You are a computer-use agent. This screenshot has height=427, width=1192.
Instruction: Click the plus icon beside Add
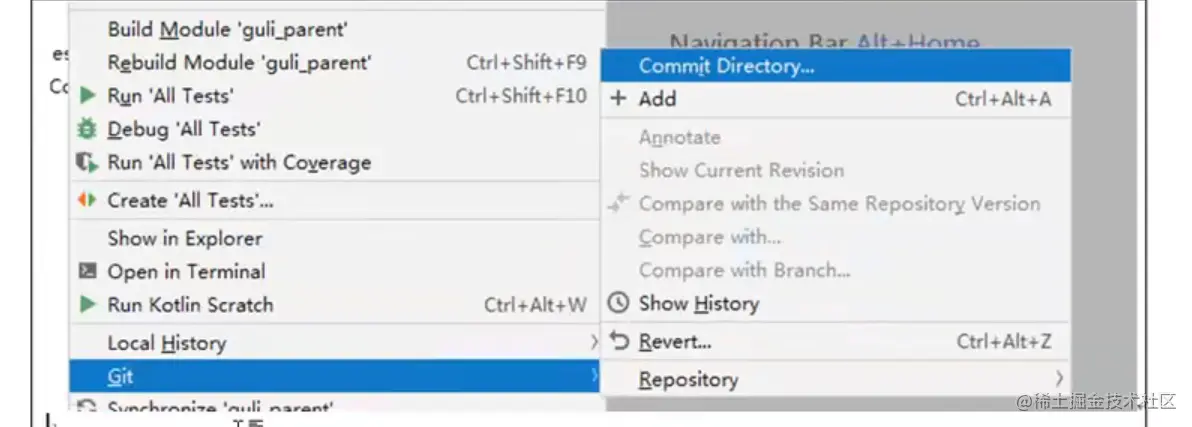618,98
